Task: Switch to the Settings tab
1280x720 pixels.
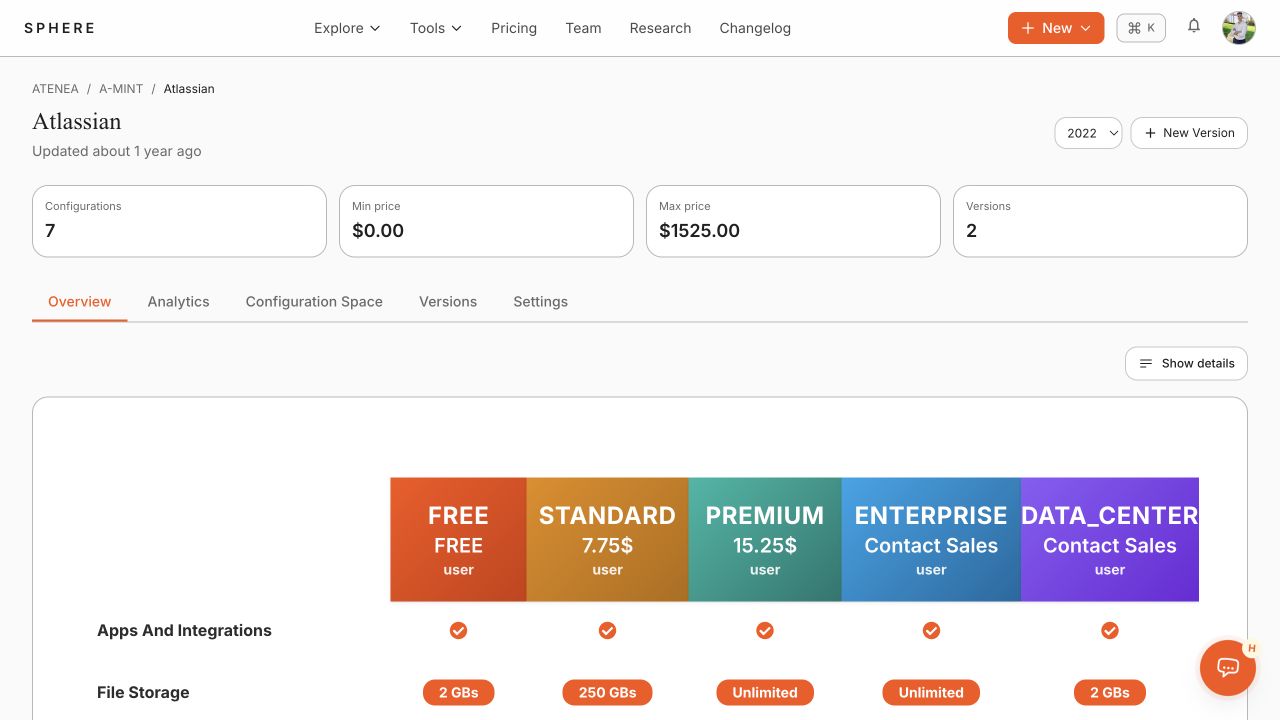Action: (540, 301)
